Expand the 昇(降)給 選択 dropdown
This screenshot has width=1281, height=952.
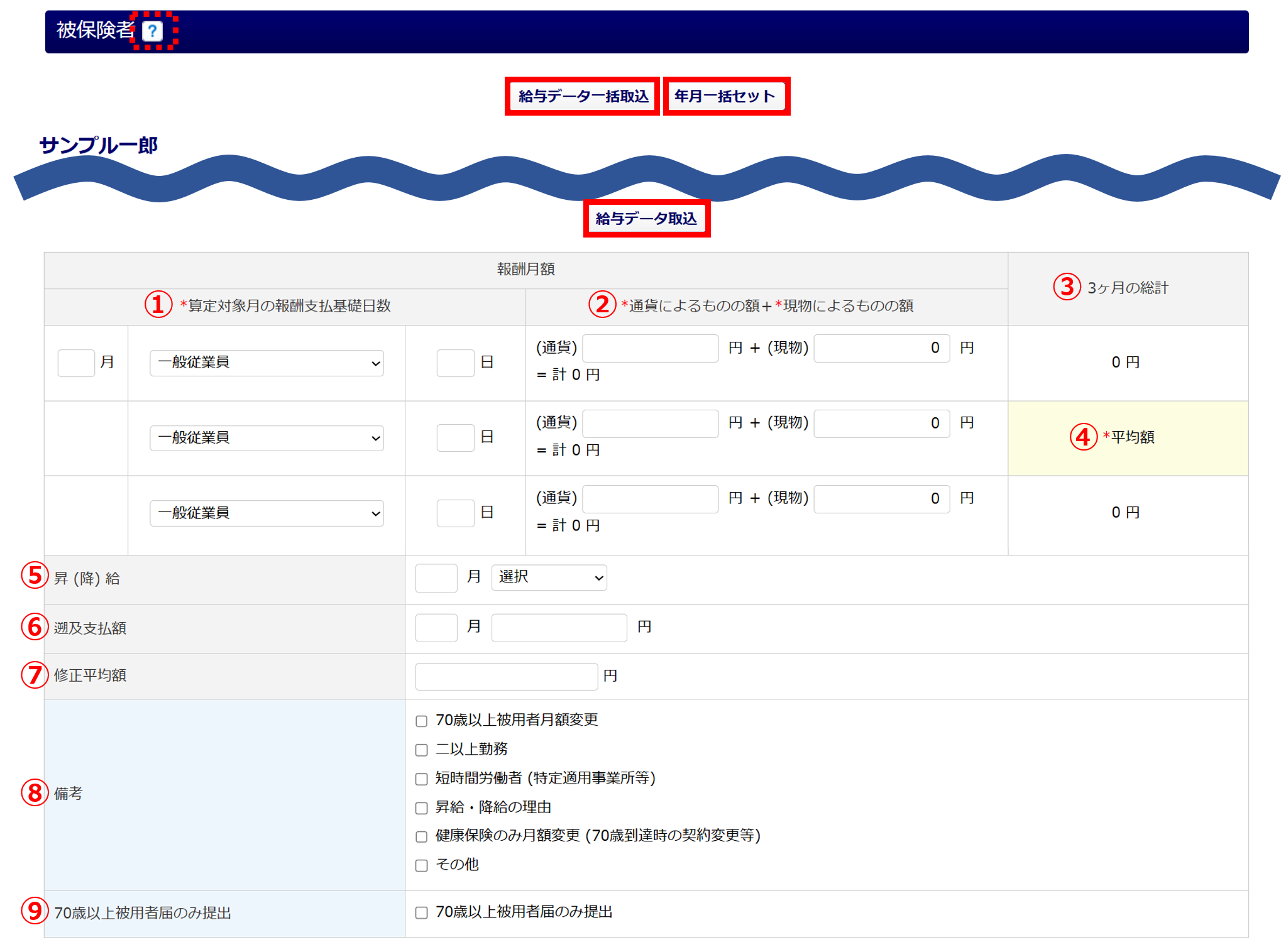pyautogui.click(x=549, y=577)
